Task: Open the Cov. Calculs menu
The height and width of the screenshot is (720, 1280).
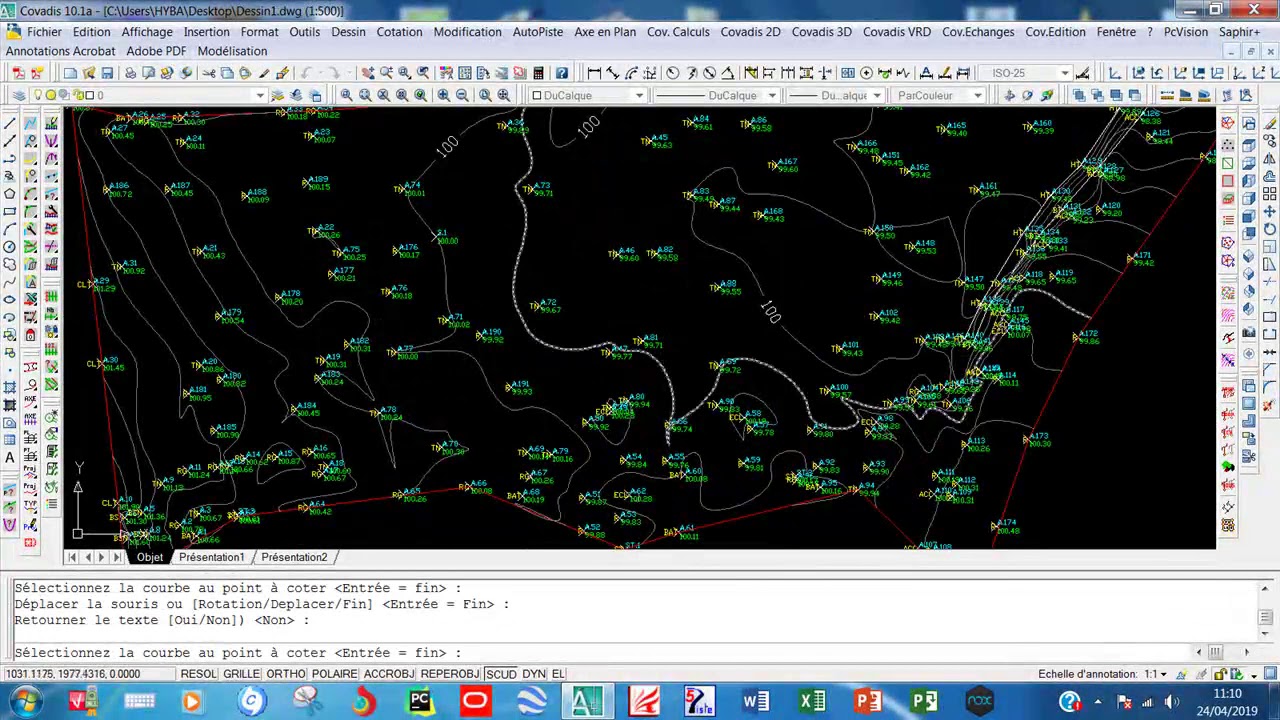Action: (x=678, y=32)
